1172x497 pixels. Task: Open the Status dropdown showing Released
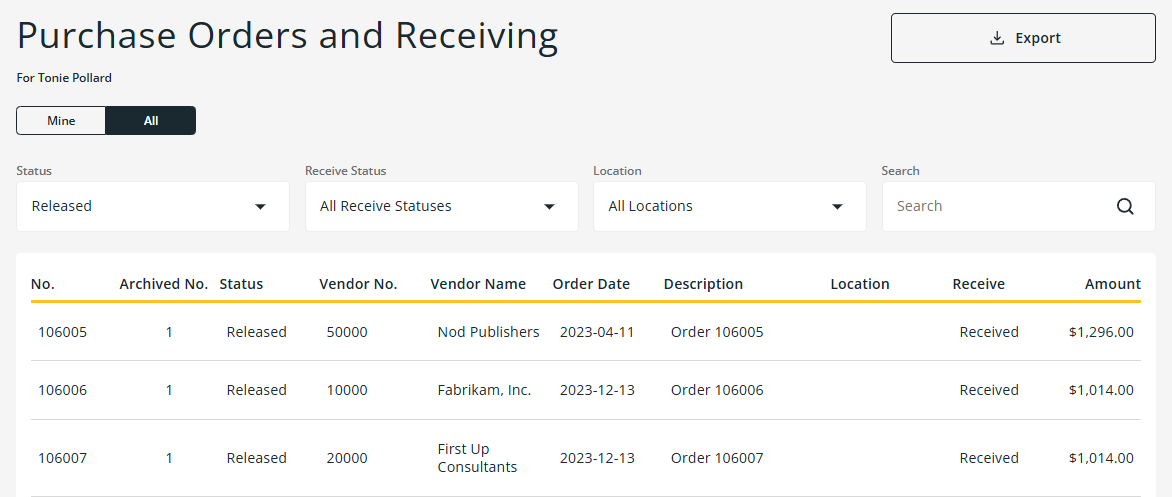(153, 206)
